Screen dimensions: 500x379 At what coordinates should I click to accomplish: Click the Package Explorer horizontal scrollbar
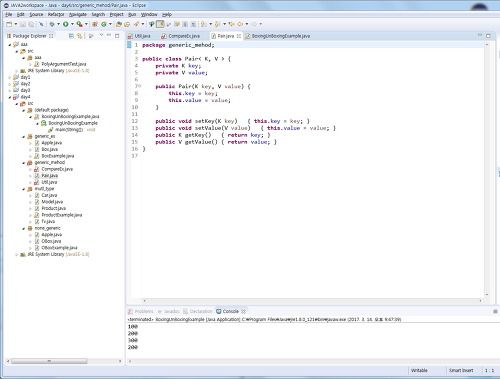click(49, 361)
